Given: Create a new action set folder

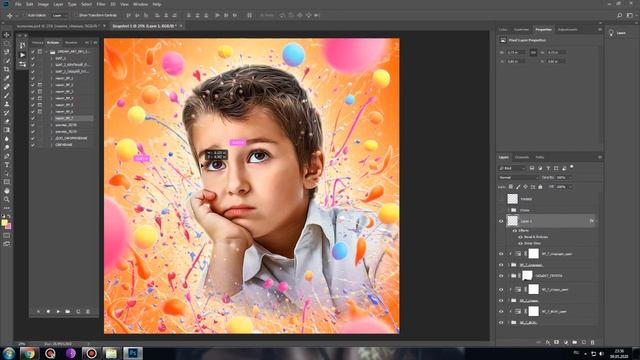Looking at the screenshot, I should (x=68, y=311).
